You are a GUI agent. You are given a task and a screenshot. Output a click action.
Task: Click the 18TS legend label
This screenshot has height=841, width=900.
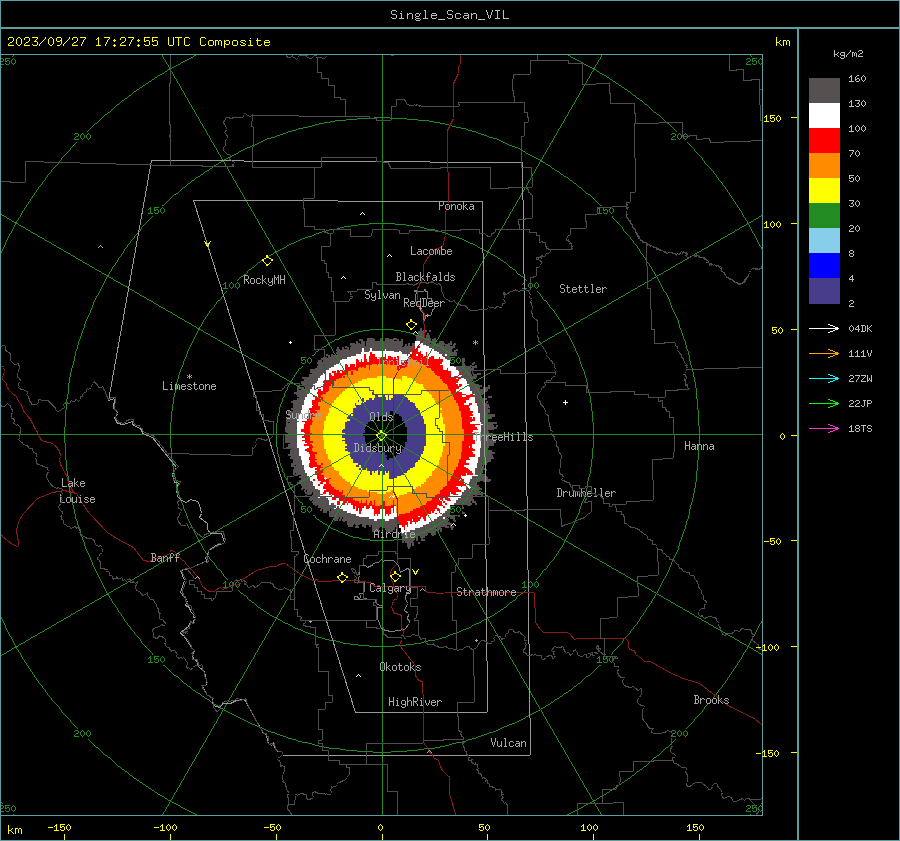click(860, 429)
